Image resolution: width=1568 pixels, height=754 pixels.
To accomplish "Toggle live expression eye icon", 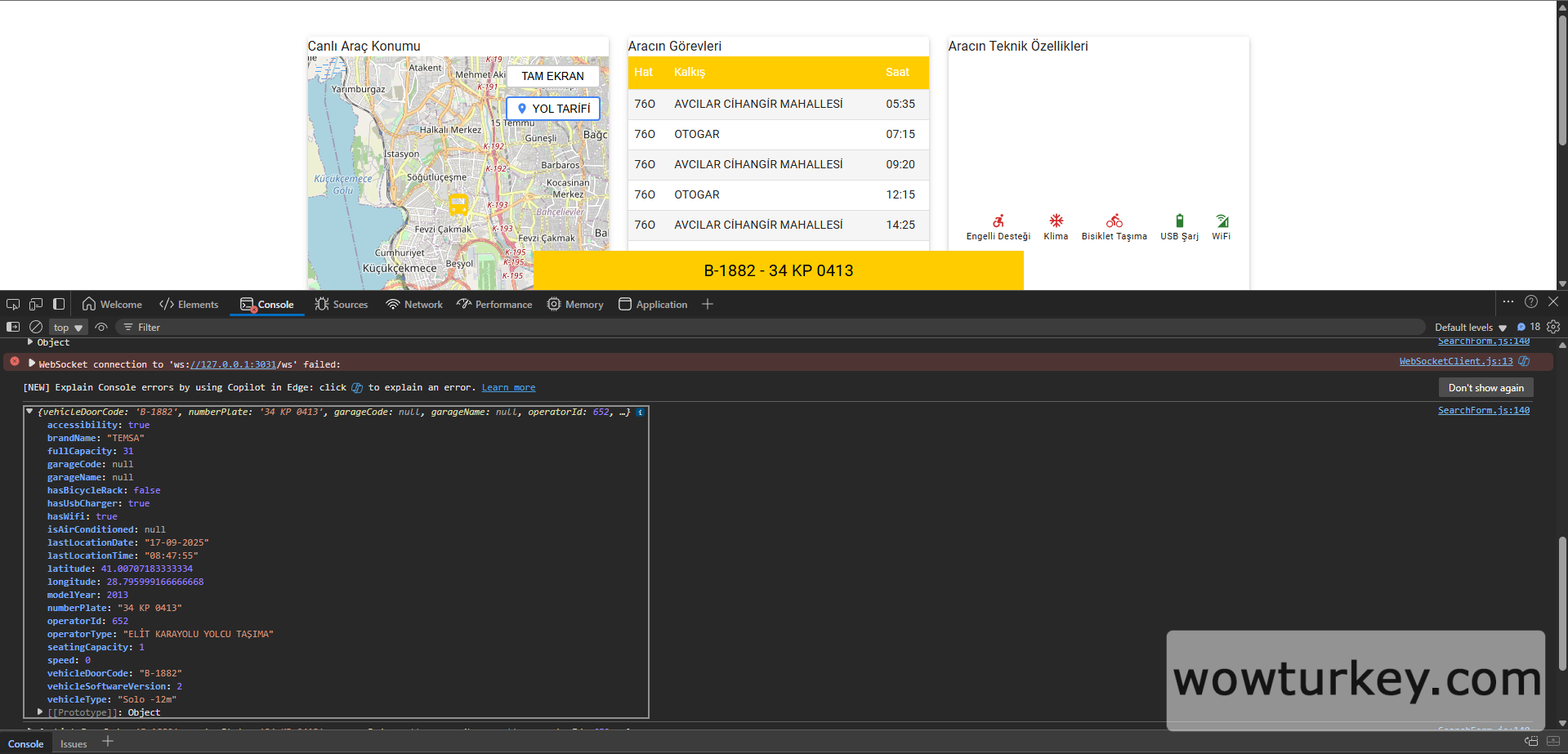I will pyautogui.click(x=101, y=327).
